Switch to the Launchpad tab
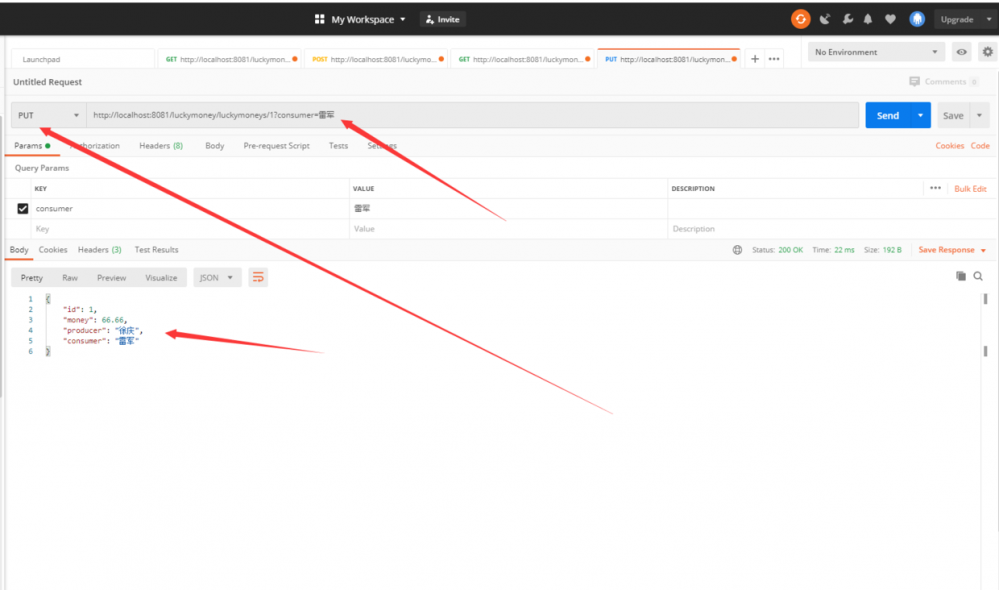Viewport: 999px width, 590px height. coord(83,59)
